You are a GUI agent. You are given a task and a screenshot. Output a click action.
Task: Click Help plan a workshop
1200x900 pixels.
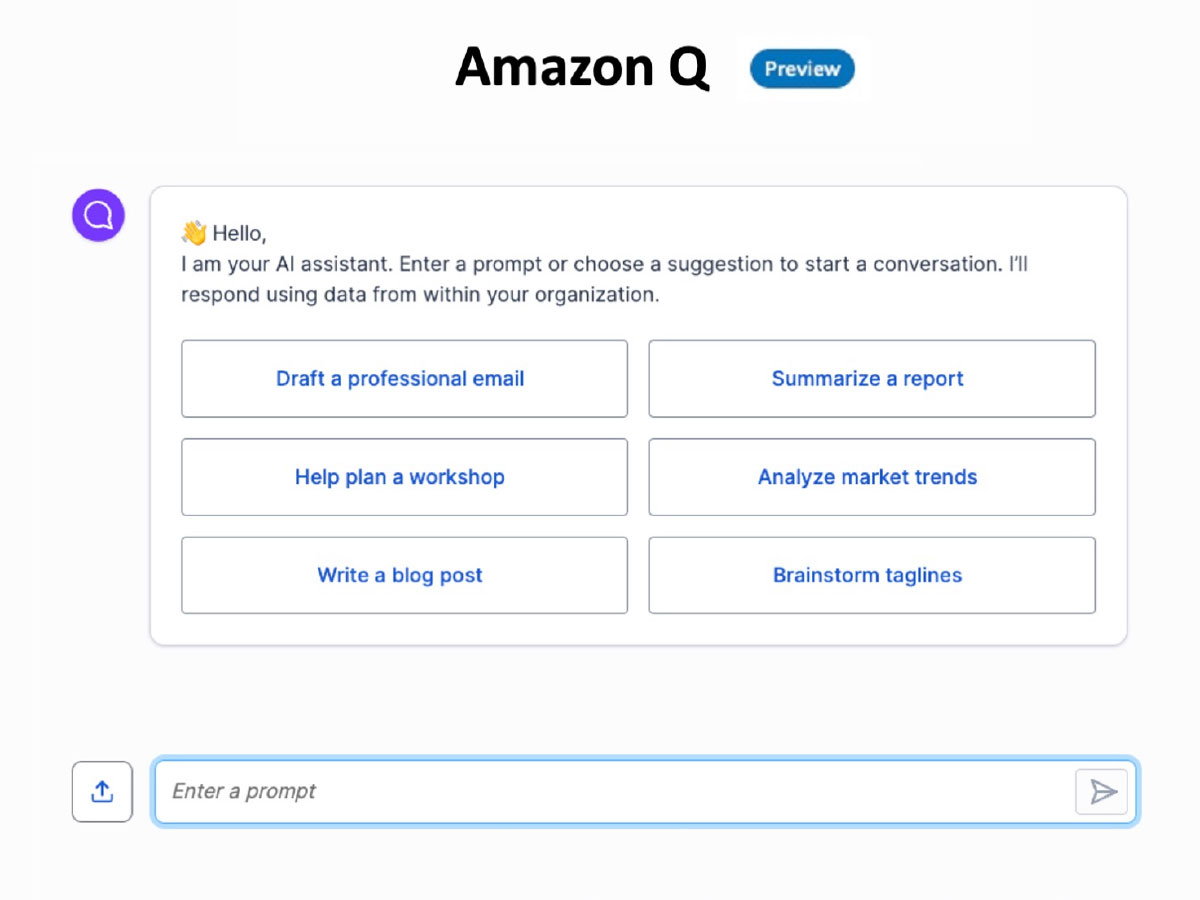[x=402, y=477]
